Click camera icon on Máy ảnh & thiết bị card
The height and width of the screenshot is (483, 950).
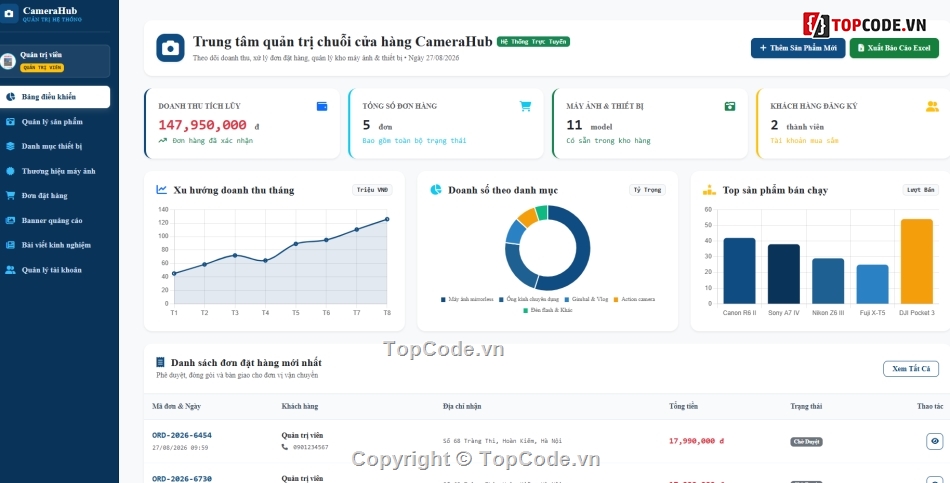(x=729, y=107)
